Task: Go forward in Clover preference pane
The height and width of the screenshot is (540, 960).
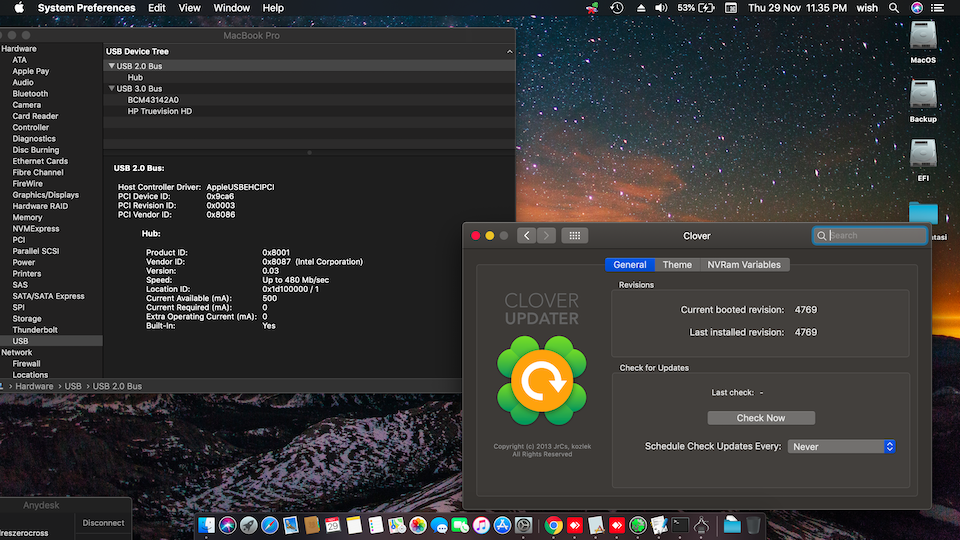Action: (x=546, y=236)
